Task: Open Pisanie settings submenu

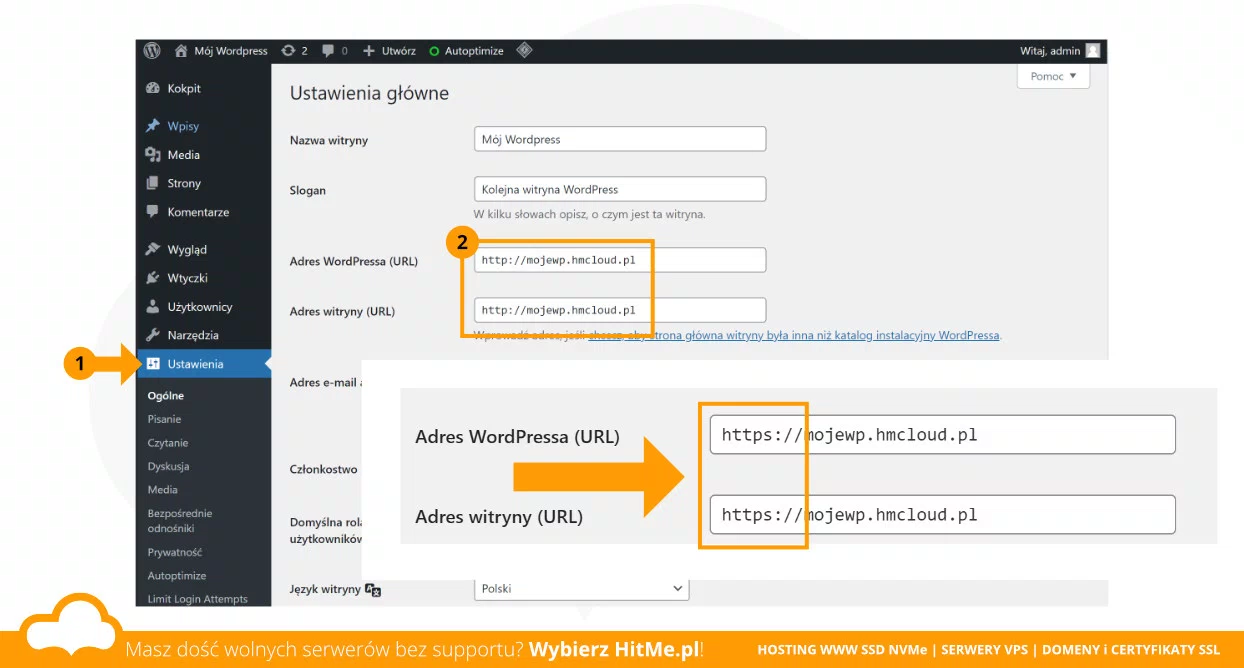Action: (x=165, y=419)
